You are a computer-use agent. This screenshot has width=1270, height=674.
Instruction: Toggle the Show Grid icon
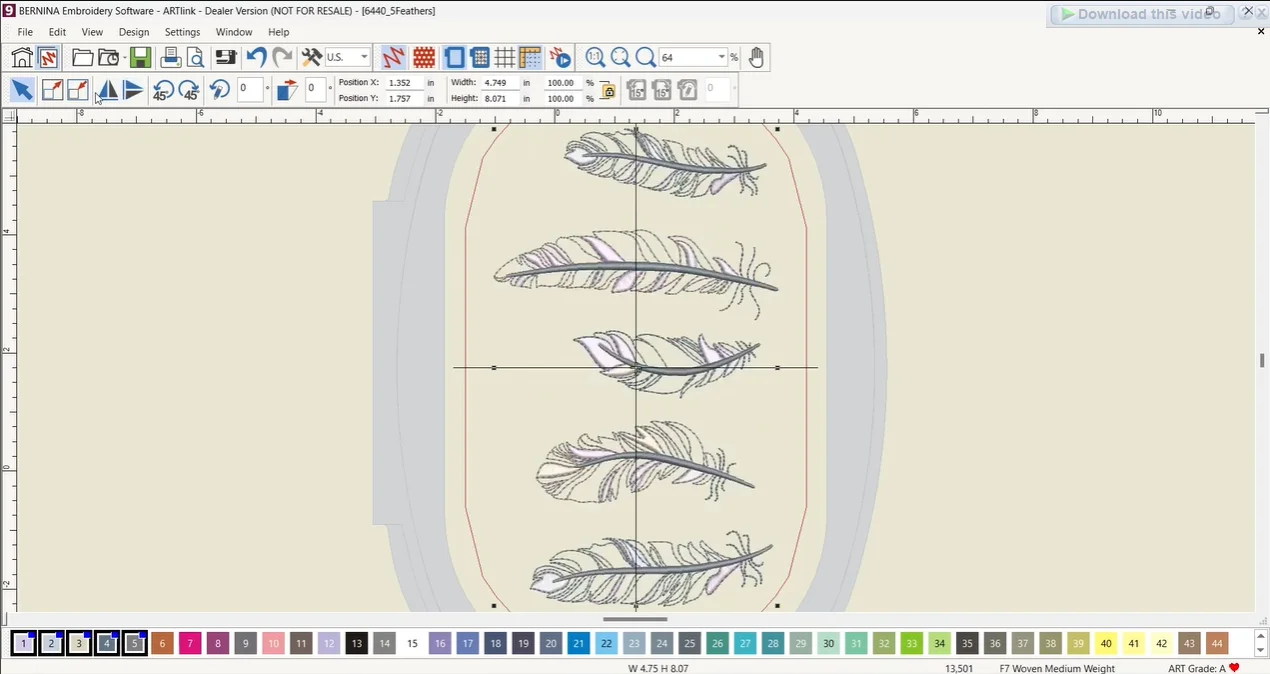tap(504, 57)
